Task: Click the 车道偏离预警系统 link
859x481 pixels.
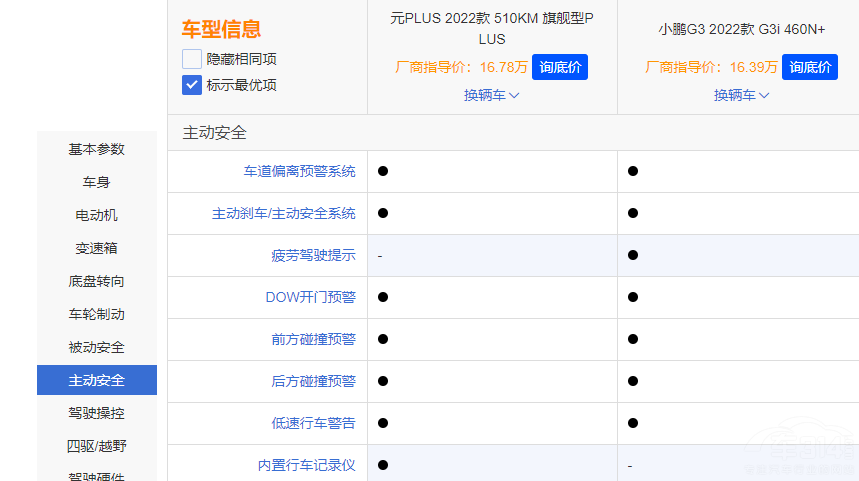Action: [x=299, y=171]
